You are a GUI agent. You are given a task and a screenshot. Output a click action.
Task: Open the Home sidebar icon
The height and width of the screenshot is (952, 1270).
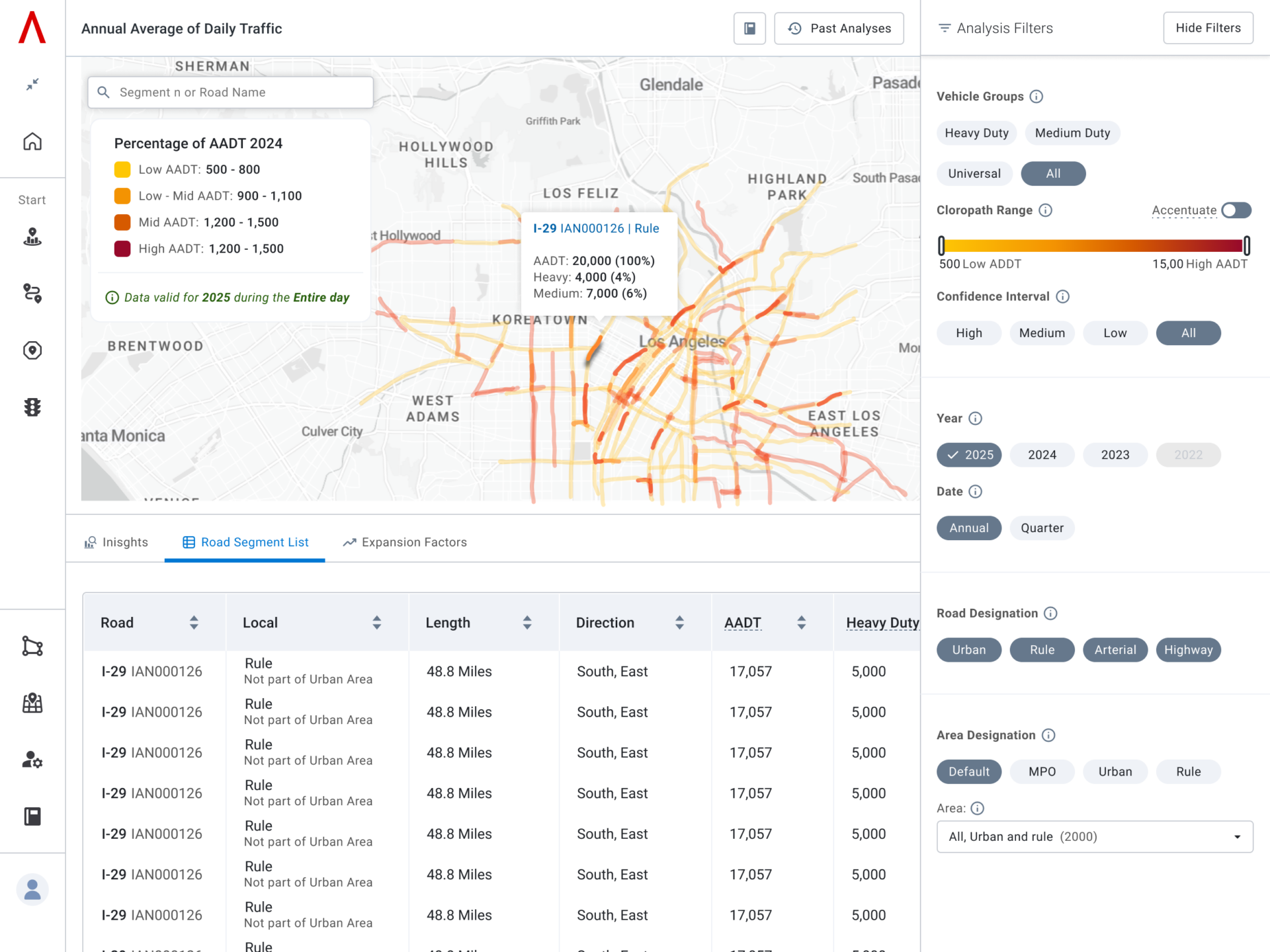[32, 141]
